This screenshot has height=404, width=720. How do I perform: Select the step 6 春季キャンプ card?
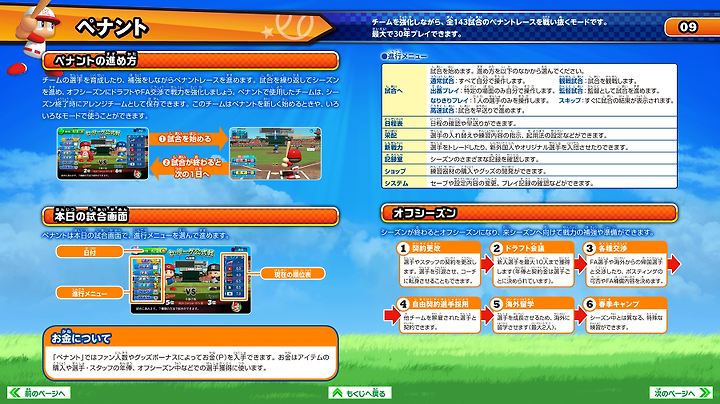(626, 315)
